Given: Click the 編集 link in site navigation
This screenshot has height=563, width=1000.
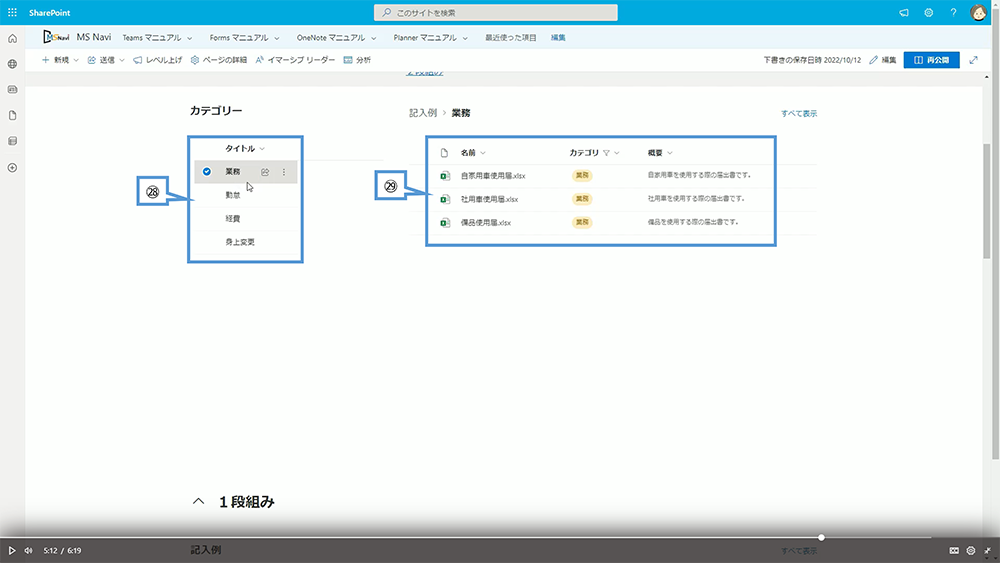Looking at the screenshot, I should coord(558,38).
